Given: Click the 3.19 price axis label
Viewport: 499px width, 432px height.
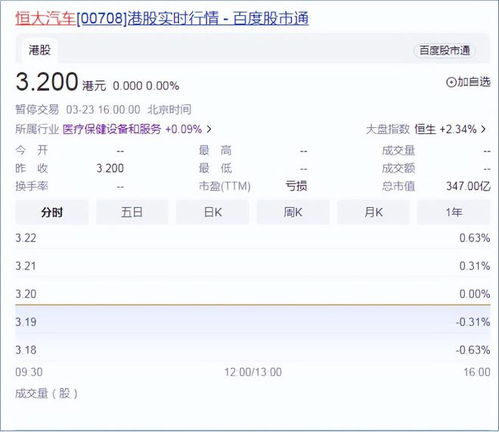Looking at the screenshot, I should [x=26, y=322].
